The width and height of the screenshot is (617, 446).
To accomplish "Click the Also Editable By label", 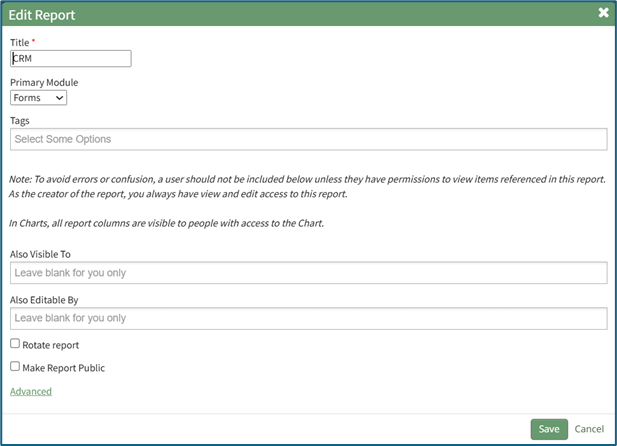I will pyautogui.click(x=42, y=299).
